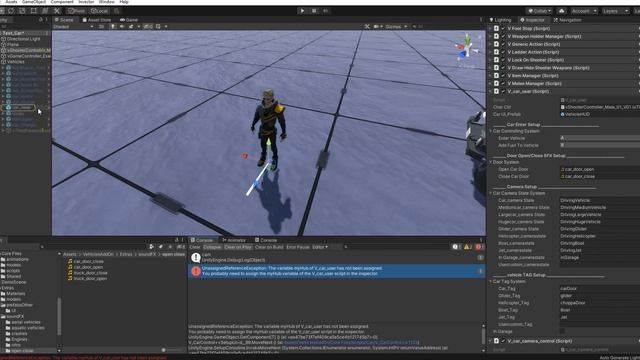Enable or disable V Foot Step script checkbox

tap(503, 29)
